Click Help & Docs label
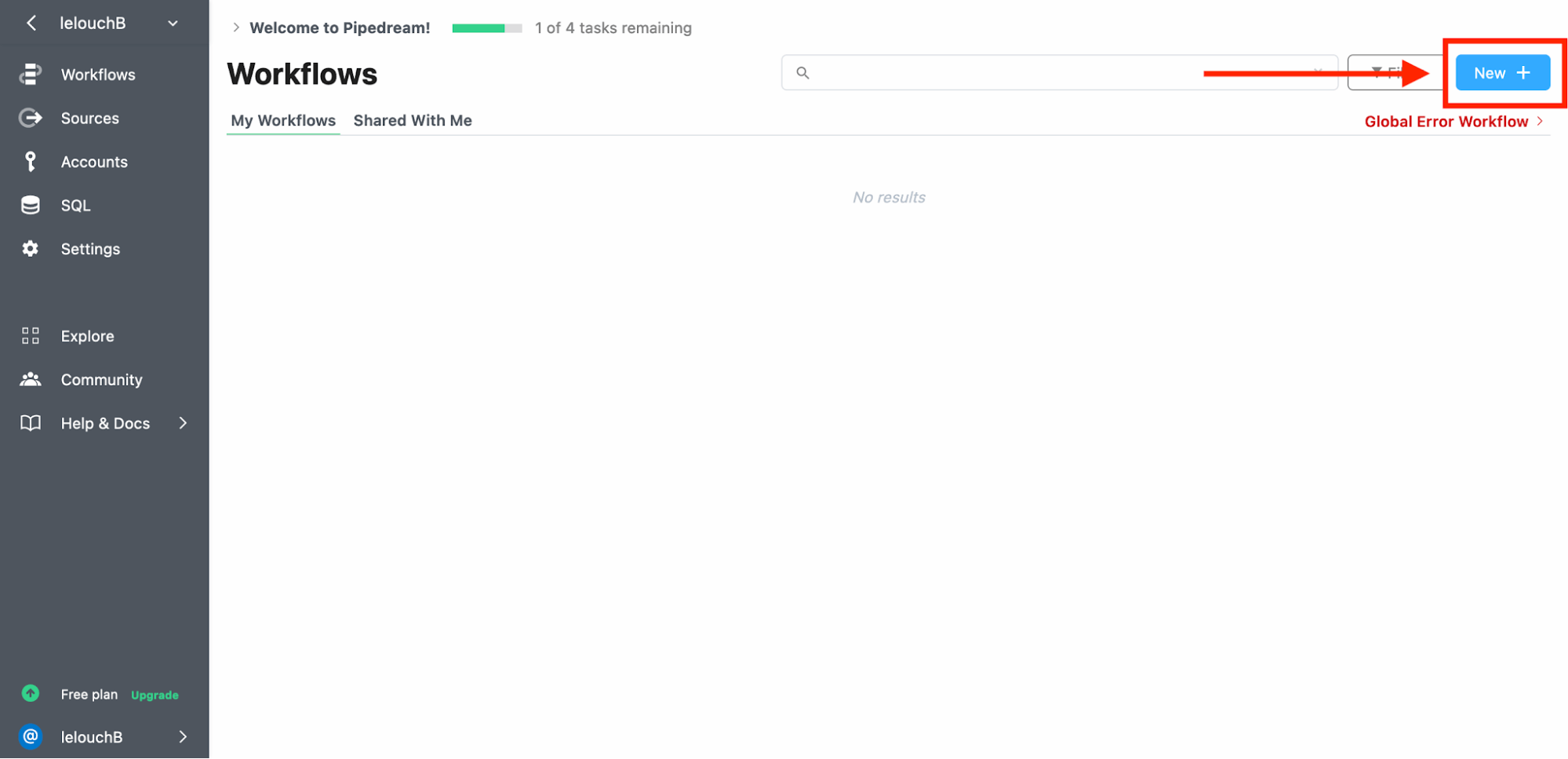Viewport: 1568px width, 759px height. [105, 423]
